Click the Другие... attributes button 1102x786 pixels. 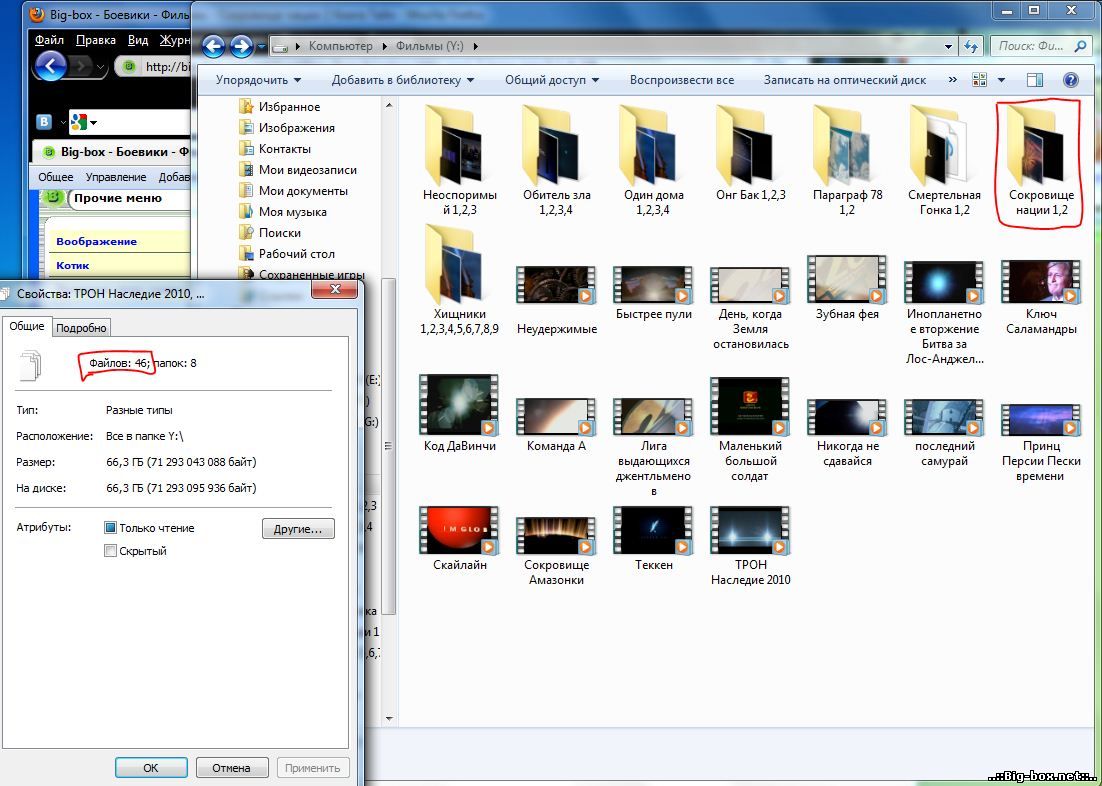click(298, 529)
